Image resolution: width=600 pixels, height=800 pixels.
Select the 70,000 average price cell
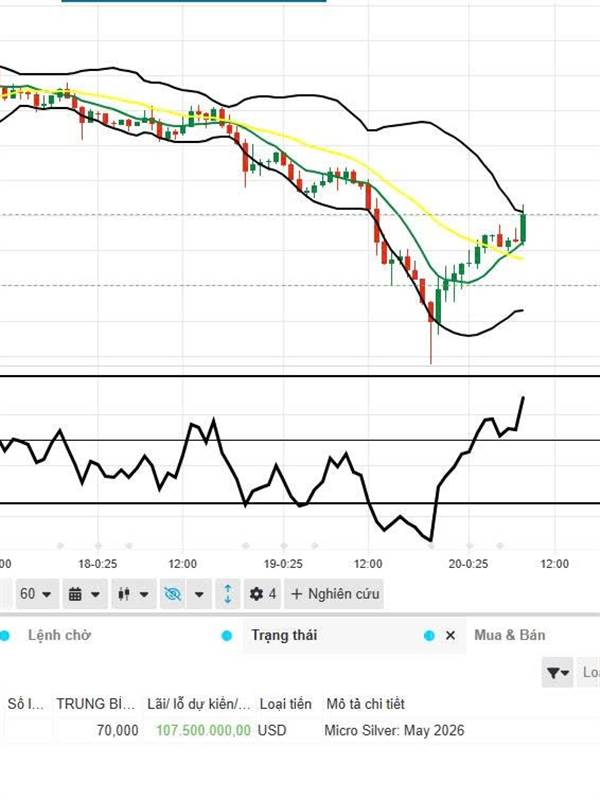pyautogui.click(x=117, y=731)
